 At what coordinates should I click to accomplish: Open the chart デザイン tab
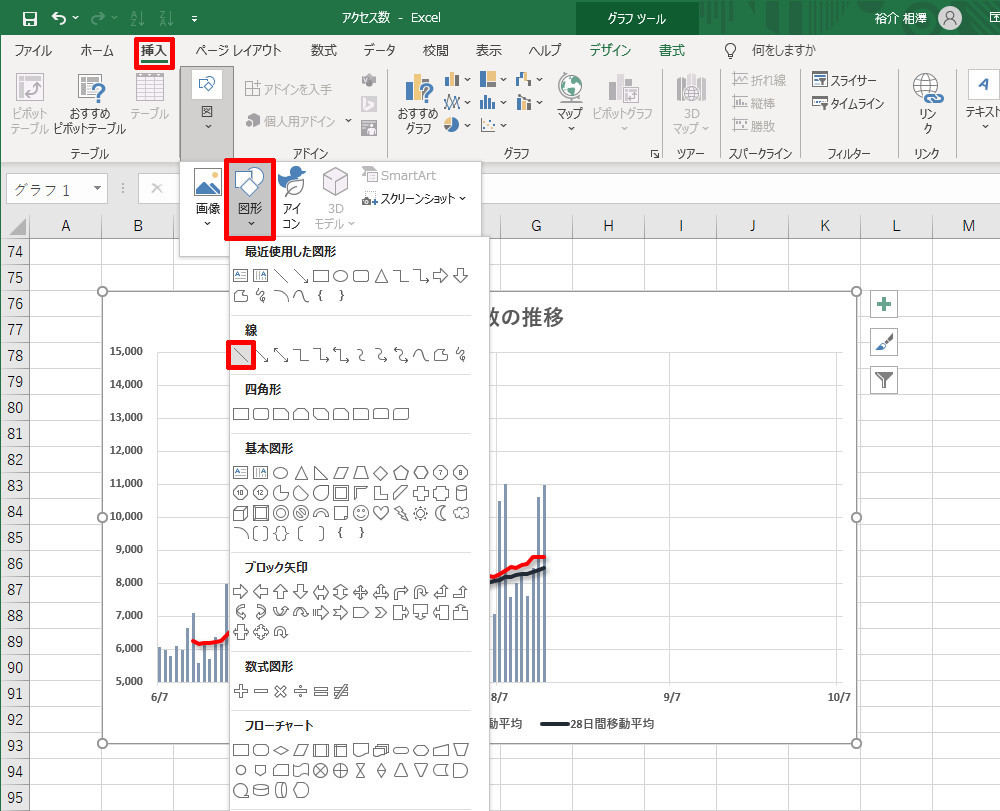(610, 50)
